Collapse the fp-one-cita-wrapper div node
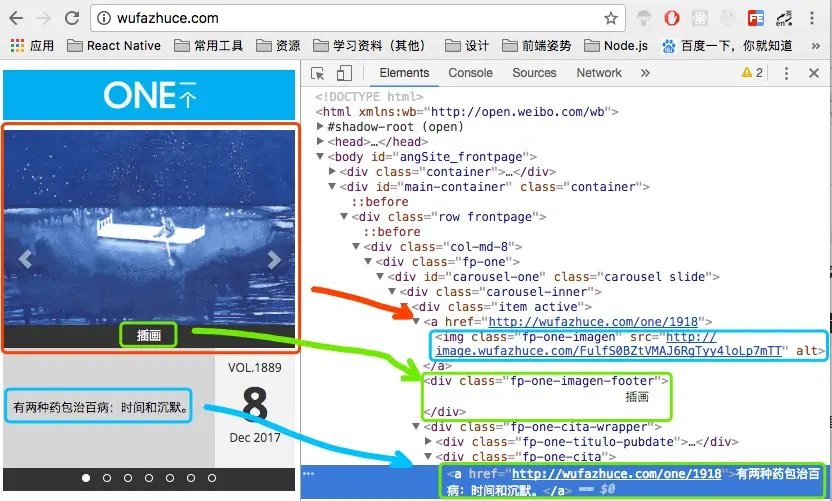This screenshot has width=832, height=501. coord(417,426)
